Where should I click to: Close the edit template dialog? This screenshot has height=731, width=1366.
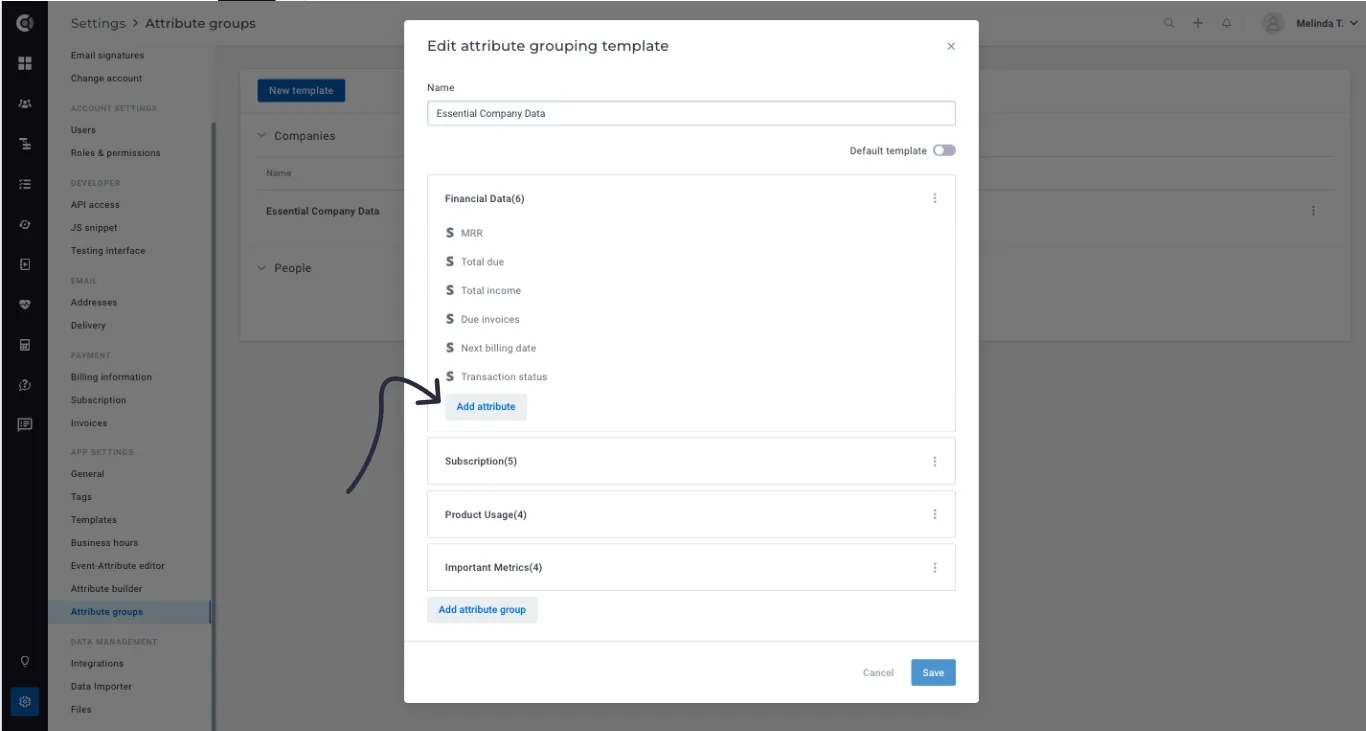click(x=951, y=46)
